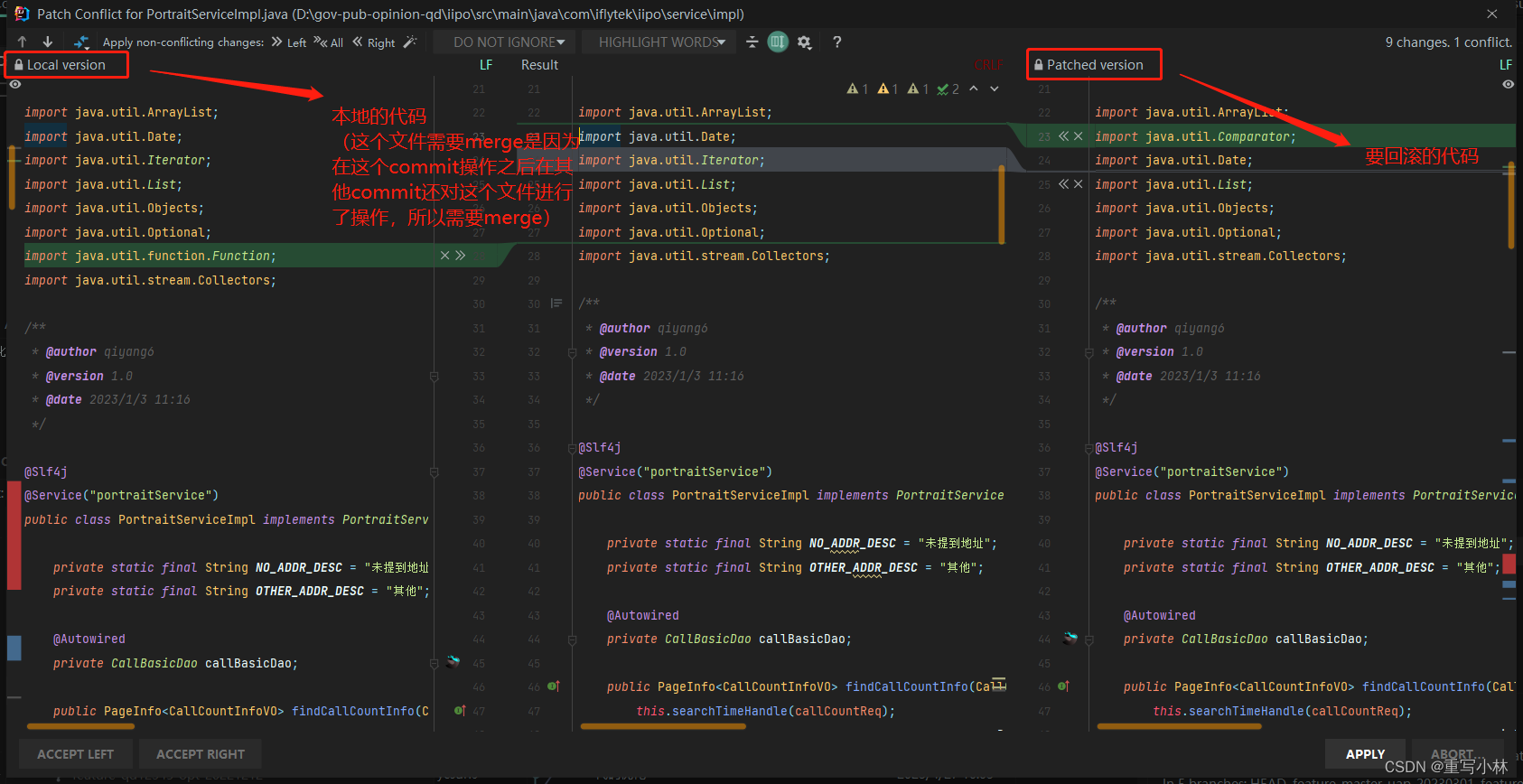Click the blue arrows icon before Apply non-conflicting changes
This screenshot has width=1523, height=784.
tap(82, 42)
